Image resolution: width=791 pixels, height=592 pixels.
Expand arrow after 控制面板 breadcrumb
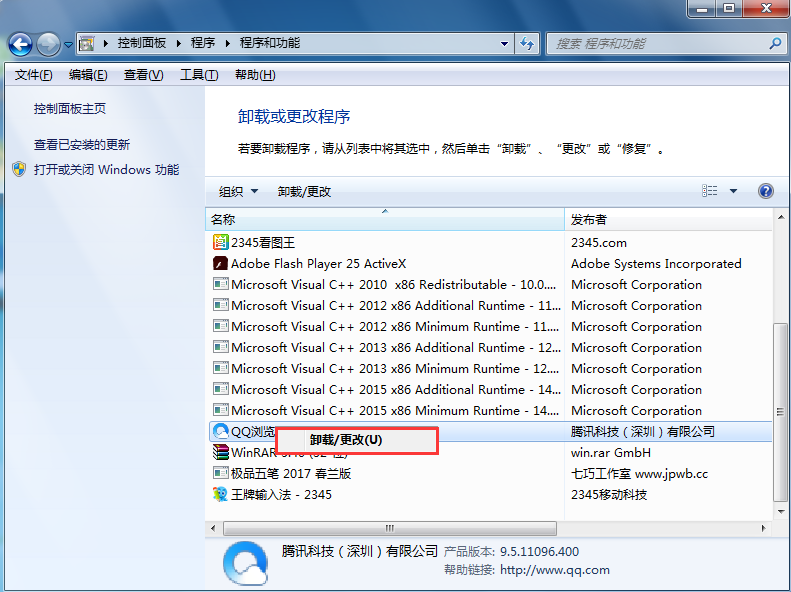click(x=179, y=44)
